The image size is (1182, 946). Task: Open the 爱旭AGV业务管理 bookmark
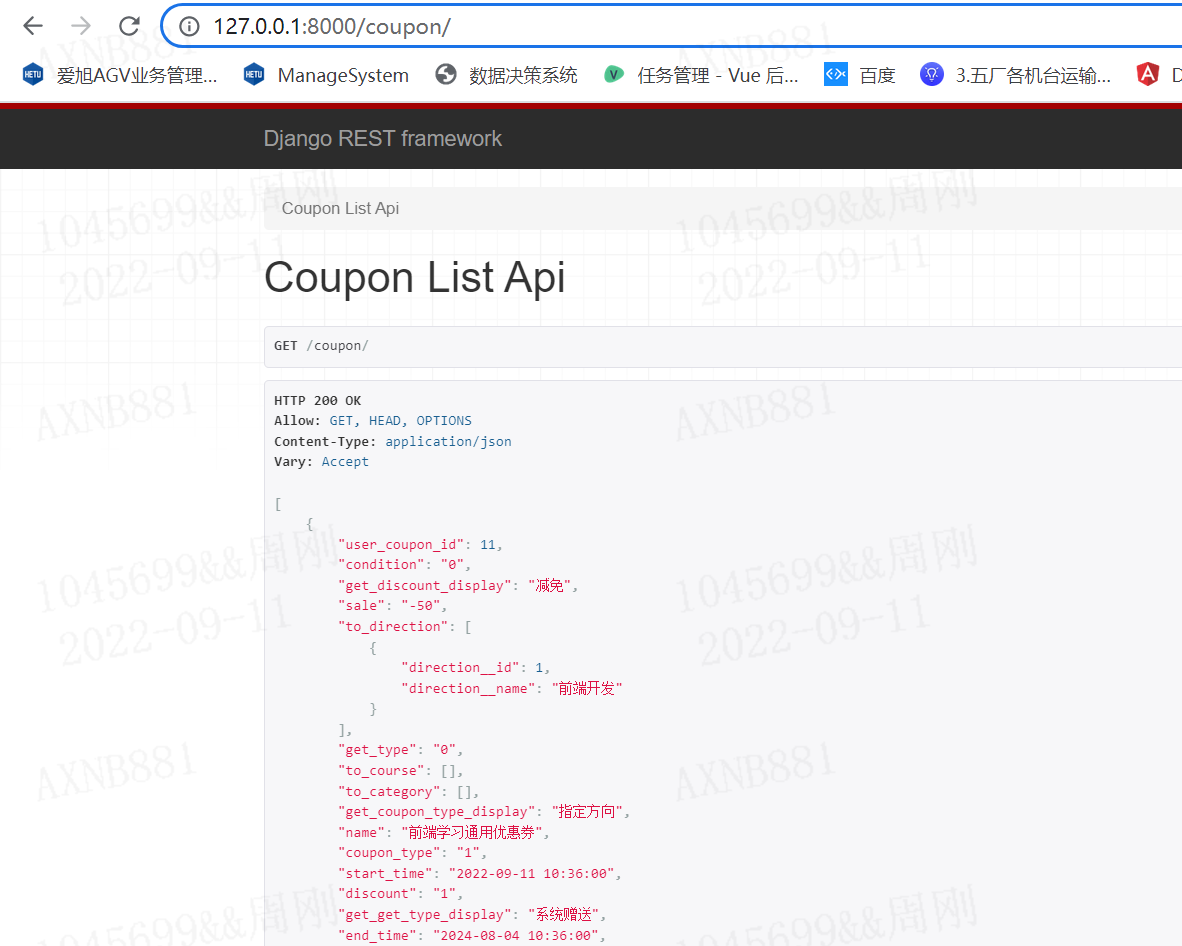tap(121, 75)
